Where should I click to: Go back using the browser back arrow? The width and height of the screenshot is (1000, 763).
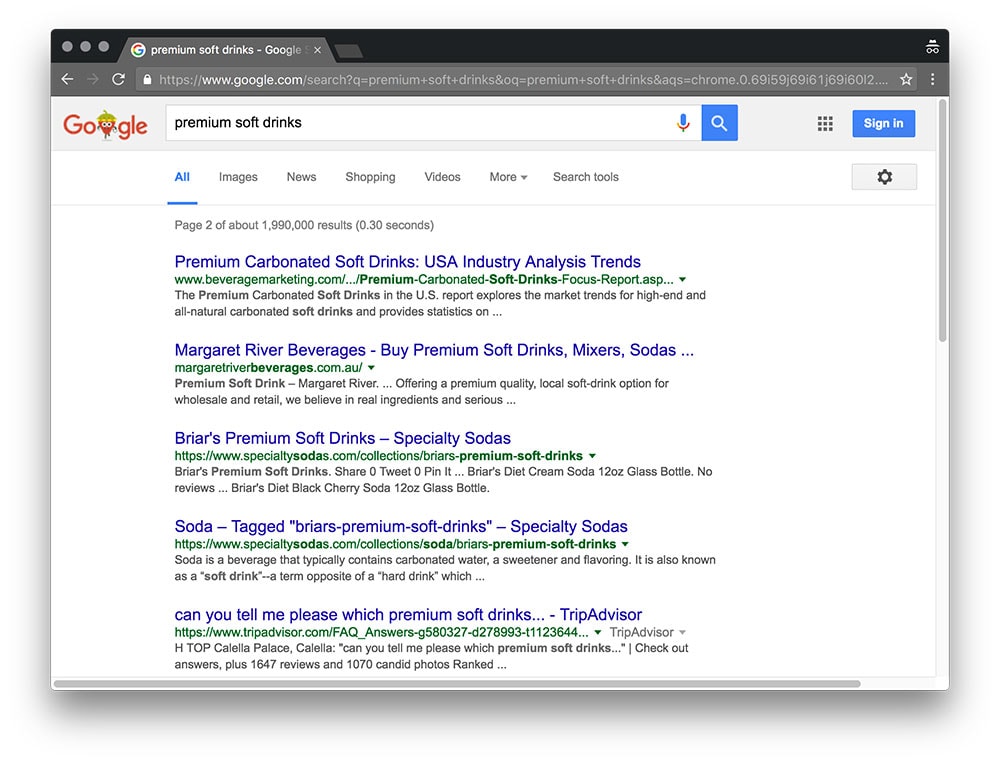click(x=68, y=79)
